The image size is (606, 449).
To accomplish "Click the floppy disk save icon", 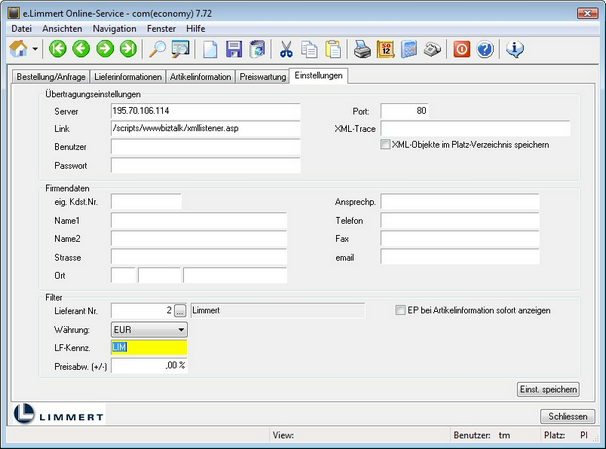I will tap(234, 49).
